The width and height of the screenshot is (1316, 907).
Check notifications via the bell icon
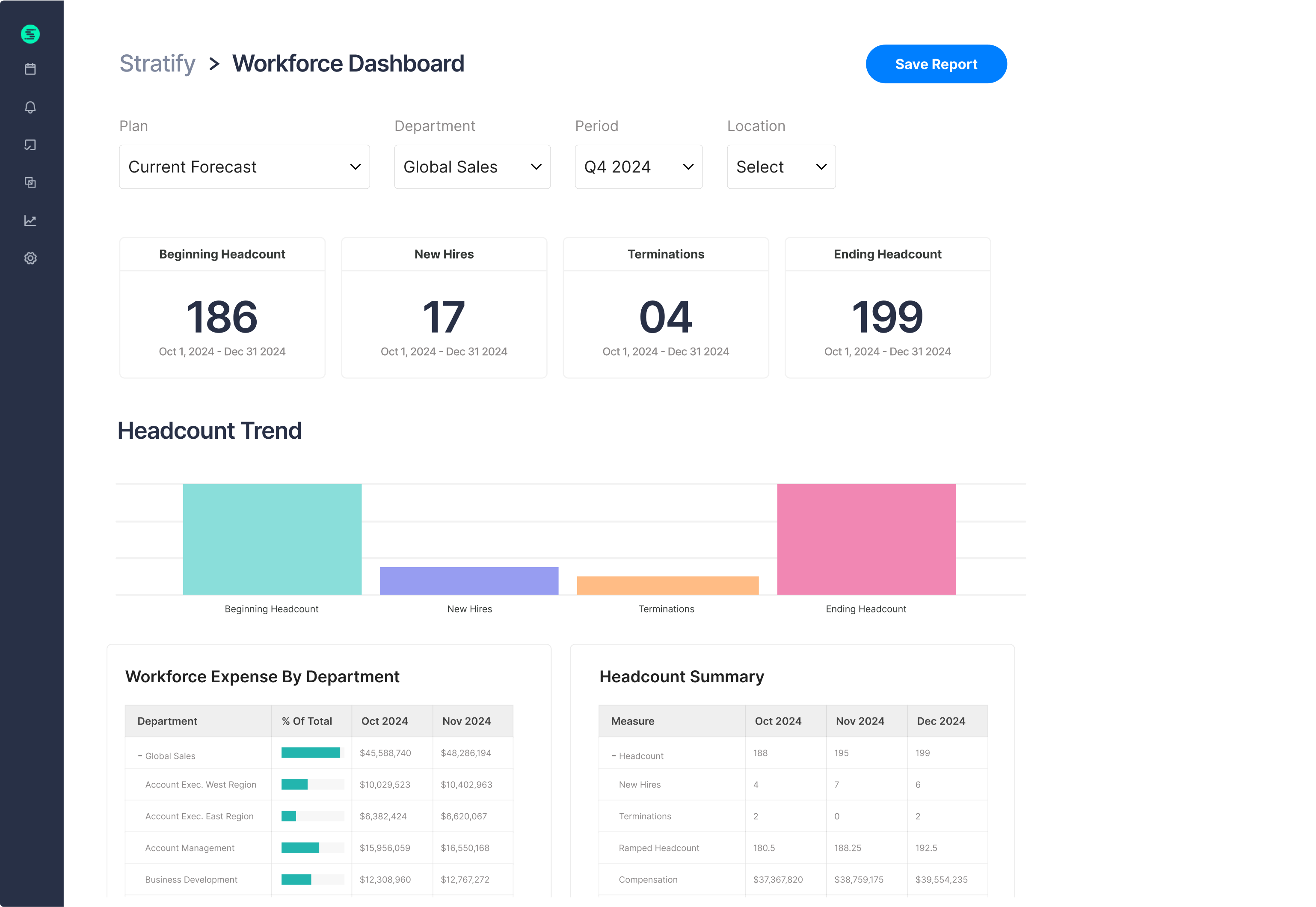point(31,107)
